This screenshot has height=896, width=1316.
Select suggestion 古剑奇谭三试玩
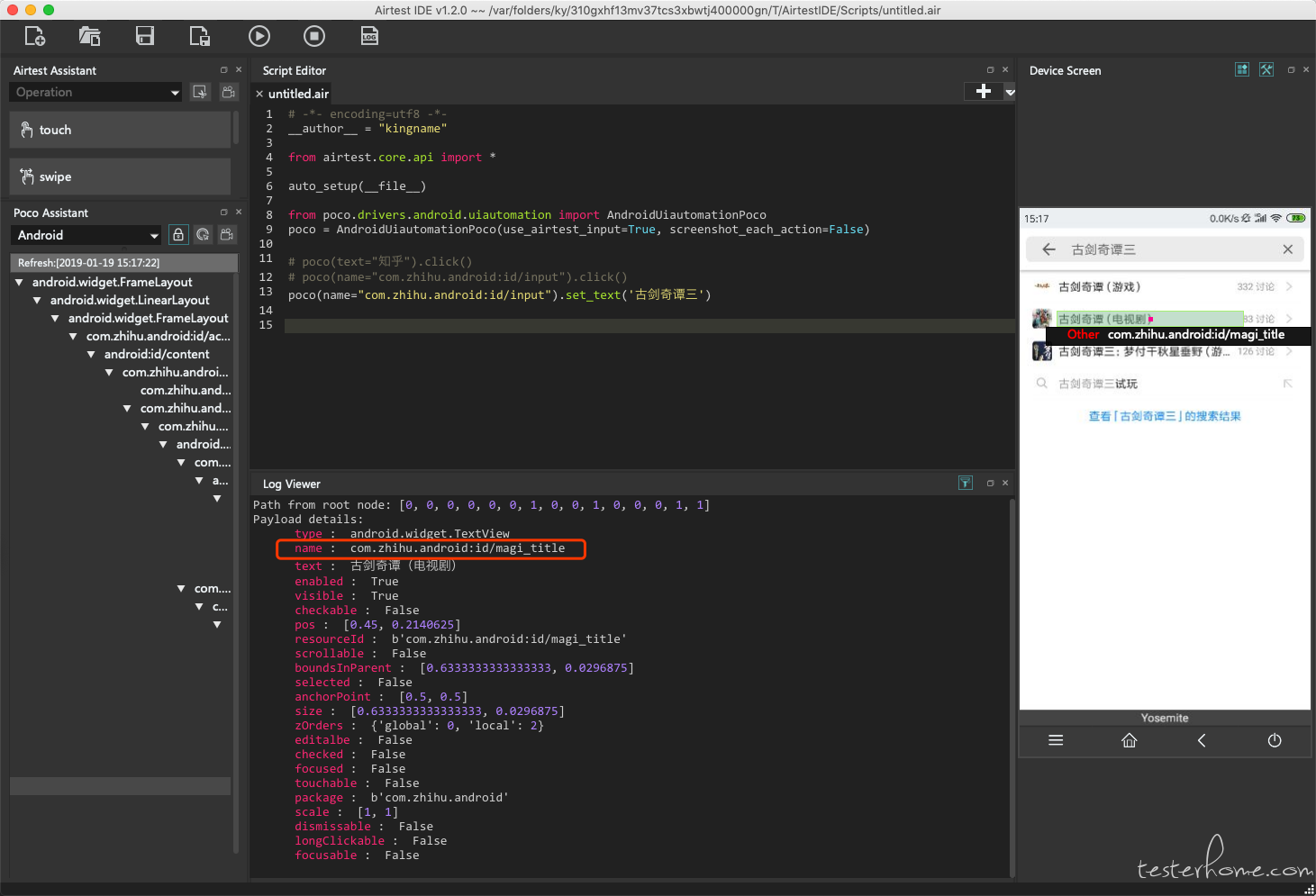click(x=1165, y=384)
